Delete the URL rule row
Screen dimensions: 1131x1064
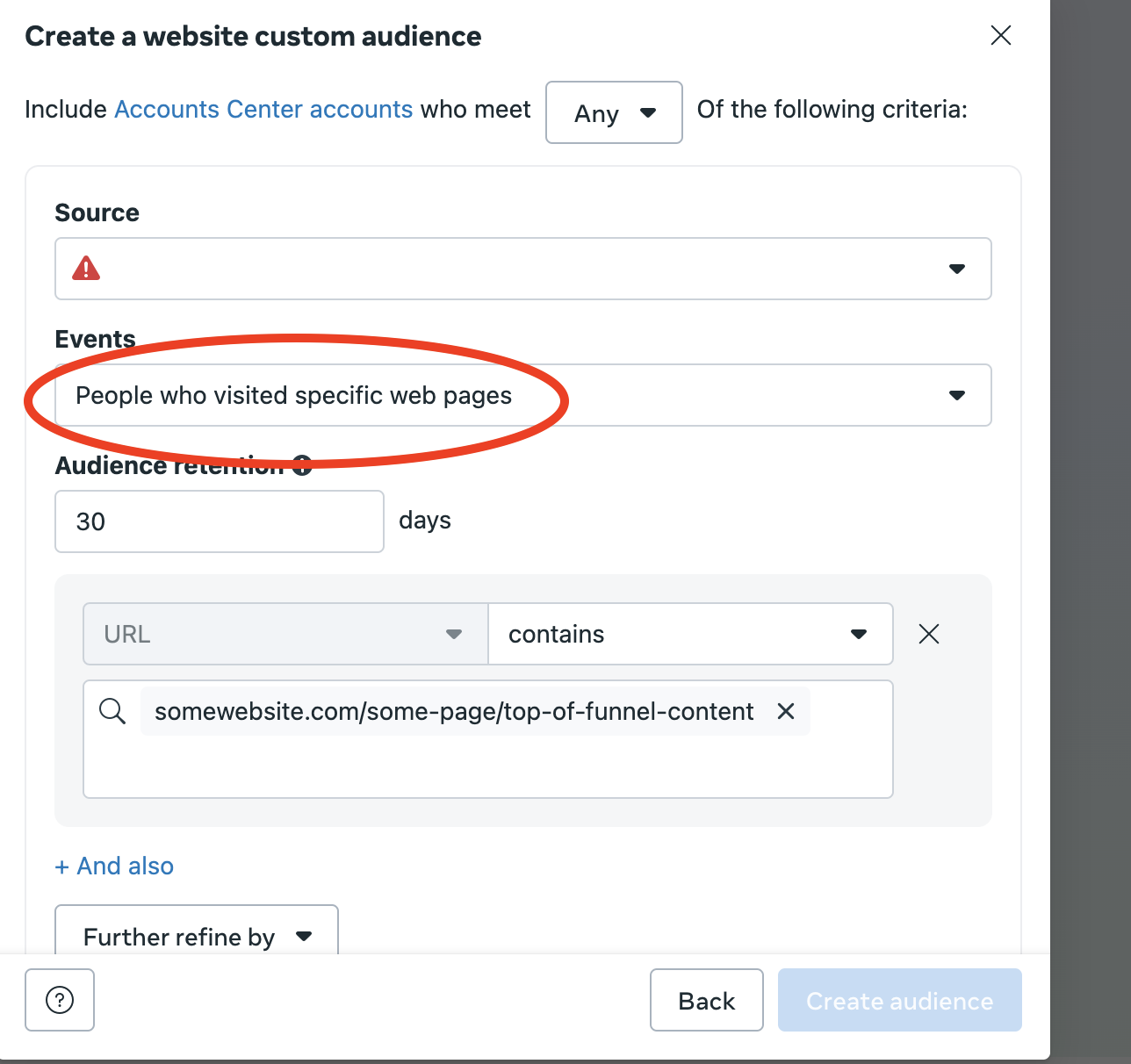[x=928, y=634]
